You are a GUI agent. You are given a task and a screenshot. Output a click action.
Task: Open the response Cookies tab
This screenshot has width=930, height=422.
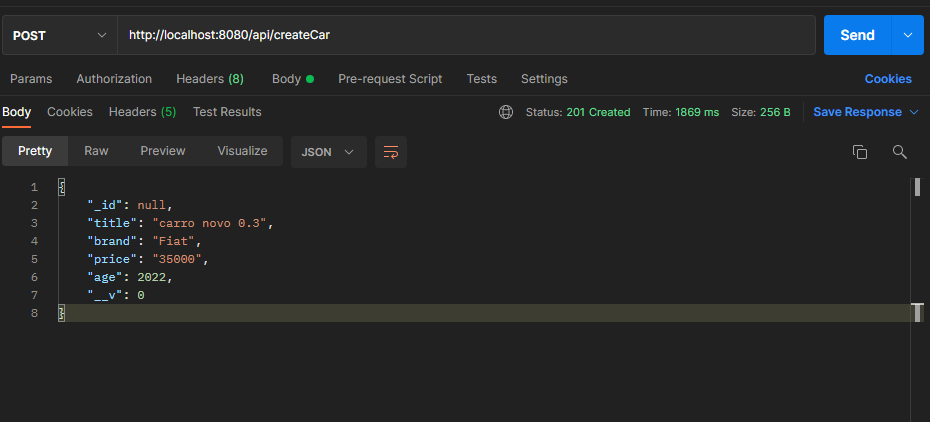(x=70, y=112)
